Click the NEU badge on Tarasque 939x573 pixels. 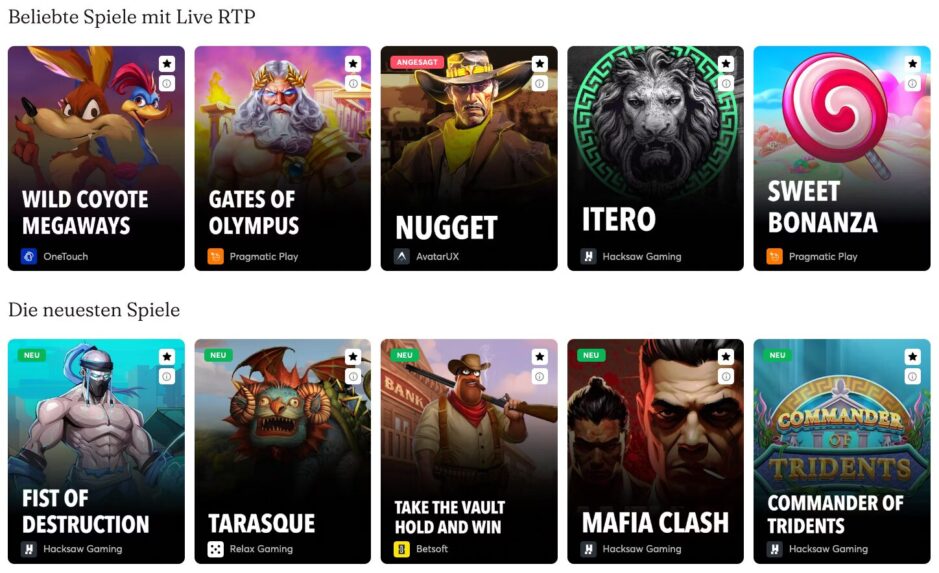218,355
